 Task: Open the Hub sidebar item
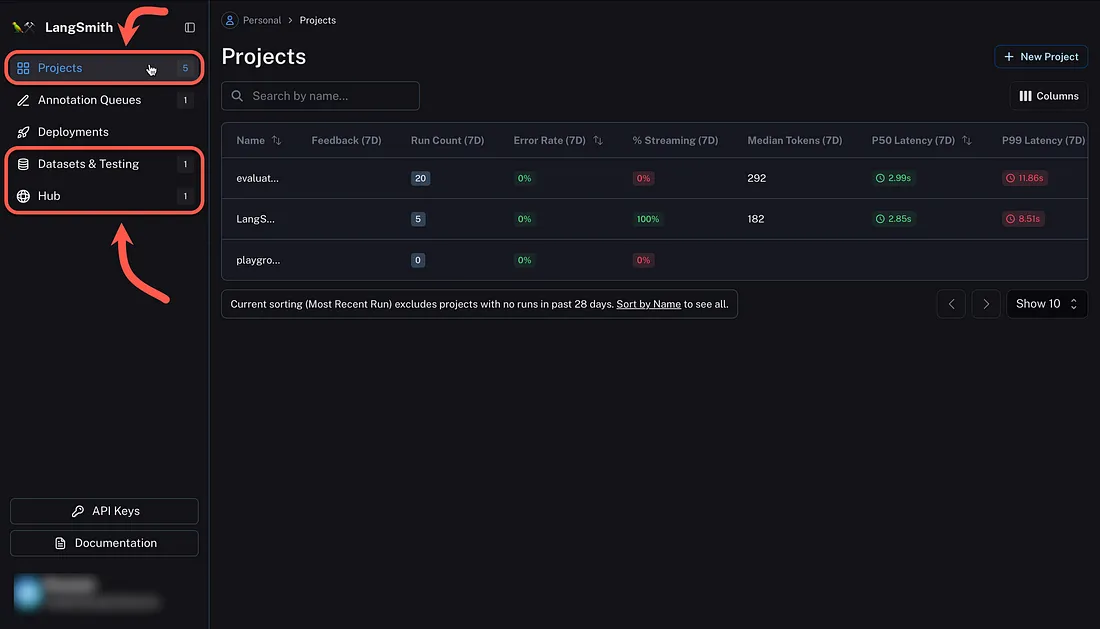click(x=105, y=196)
